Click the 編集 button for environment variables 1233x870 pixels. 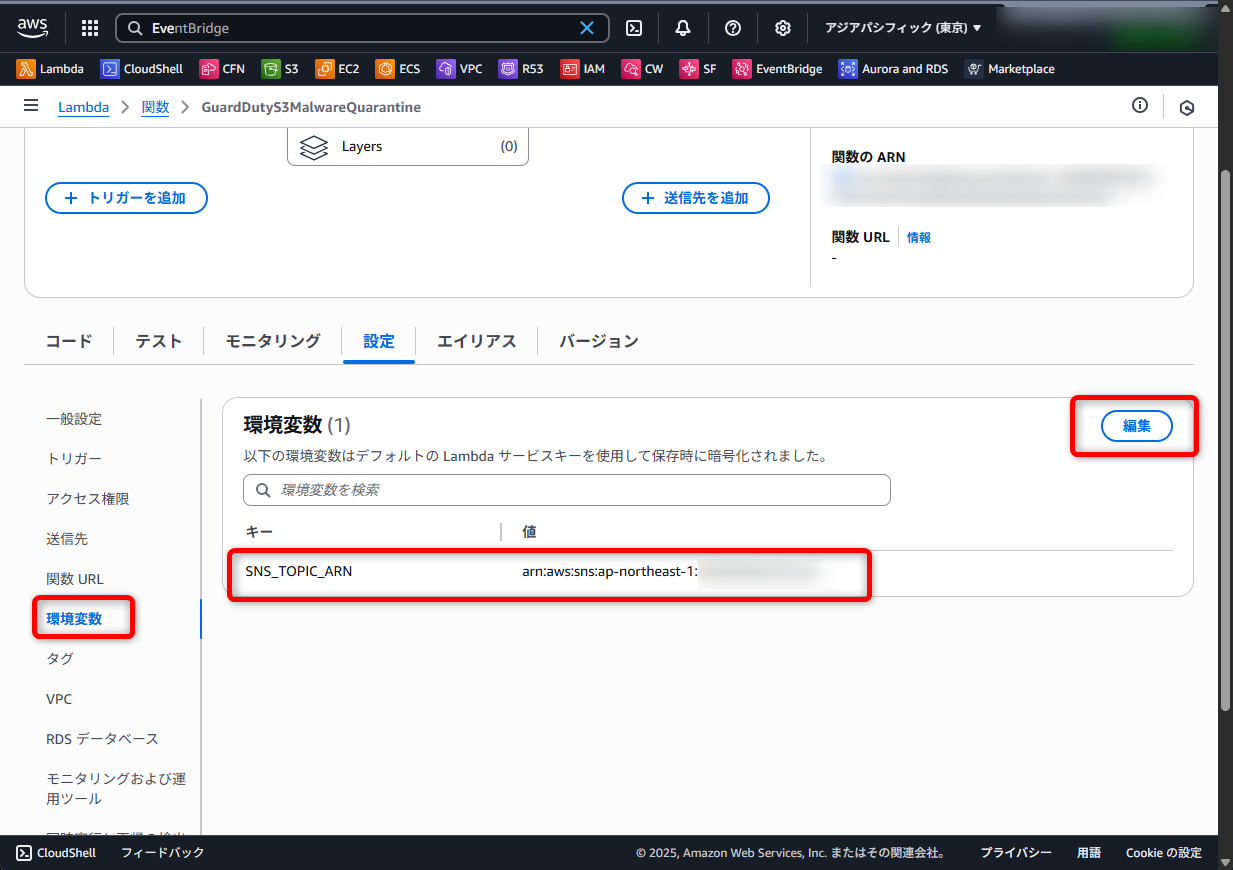[1136, 426]
